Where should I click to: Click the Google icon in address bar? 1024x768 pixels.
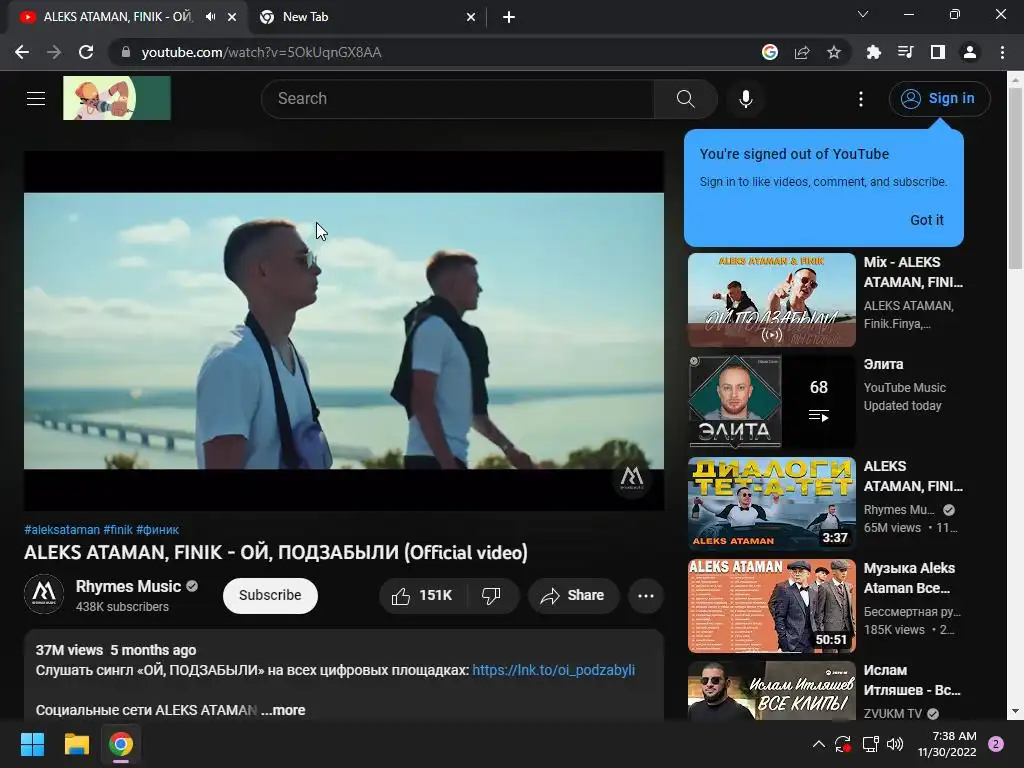769,52
